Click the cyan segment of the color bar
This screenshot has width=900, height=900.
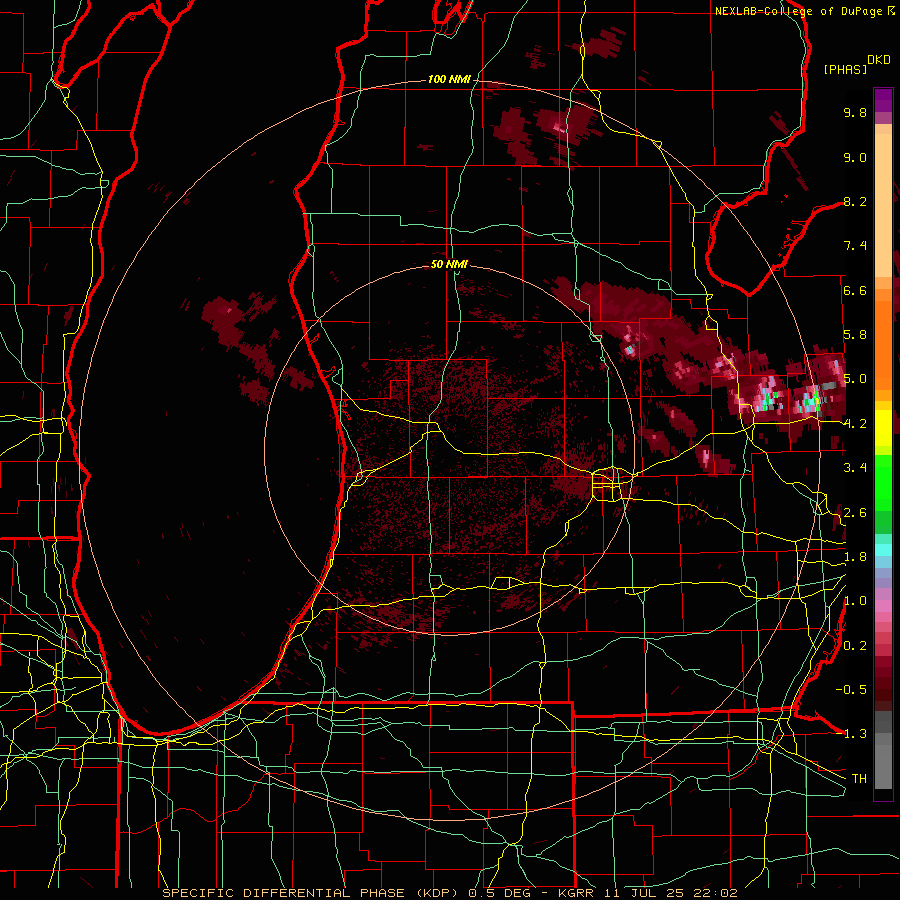pos(883,550)
